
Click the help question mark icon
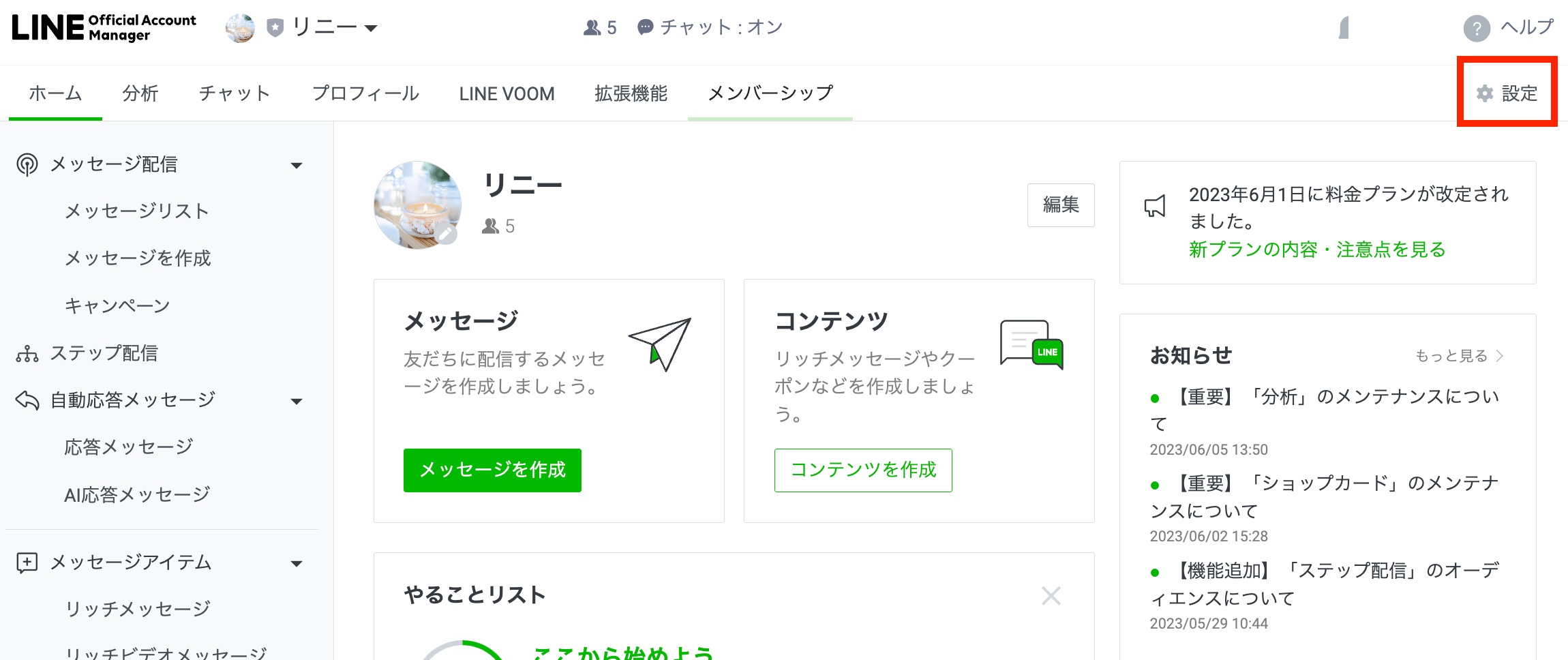click(x=1476, y=29)
